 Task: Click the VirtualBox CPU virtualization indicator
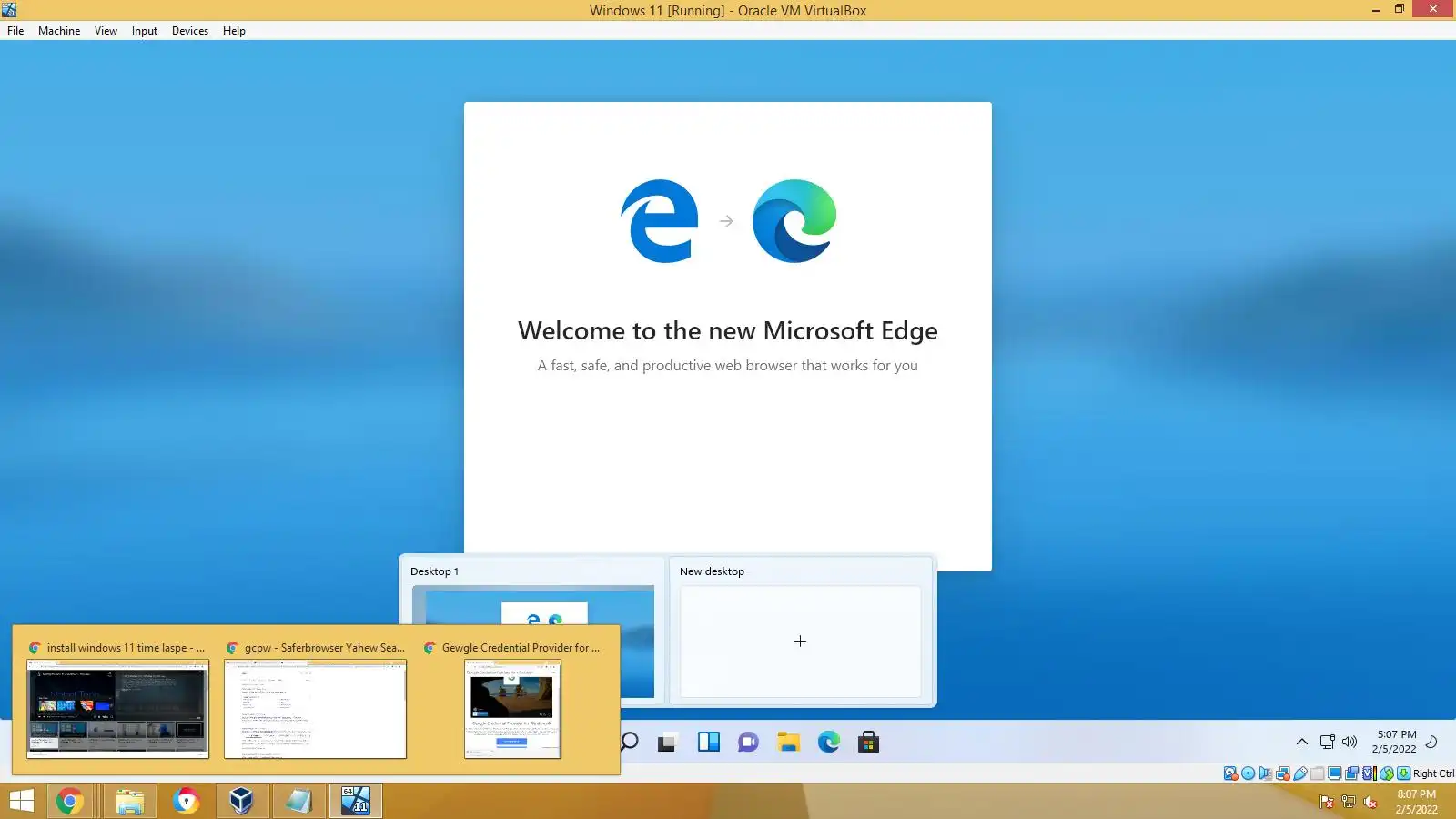click(1369, 773)
